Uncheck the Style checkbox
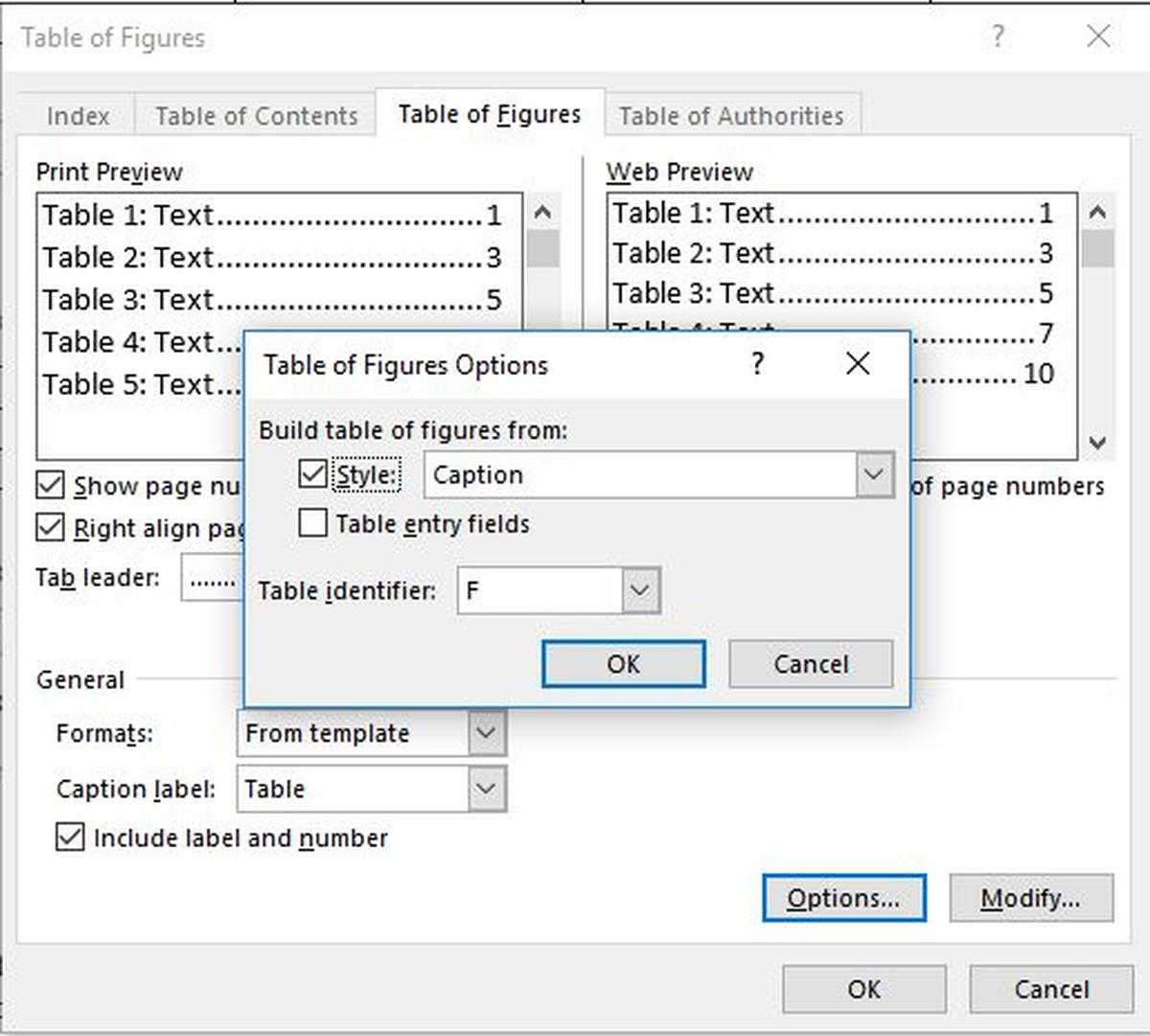This screenshot has width=1150, height=1036. click(x=311, y=473)
